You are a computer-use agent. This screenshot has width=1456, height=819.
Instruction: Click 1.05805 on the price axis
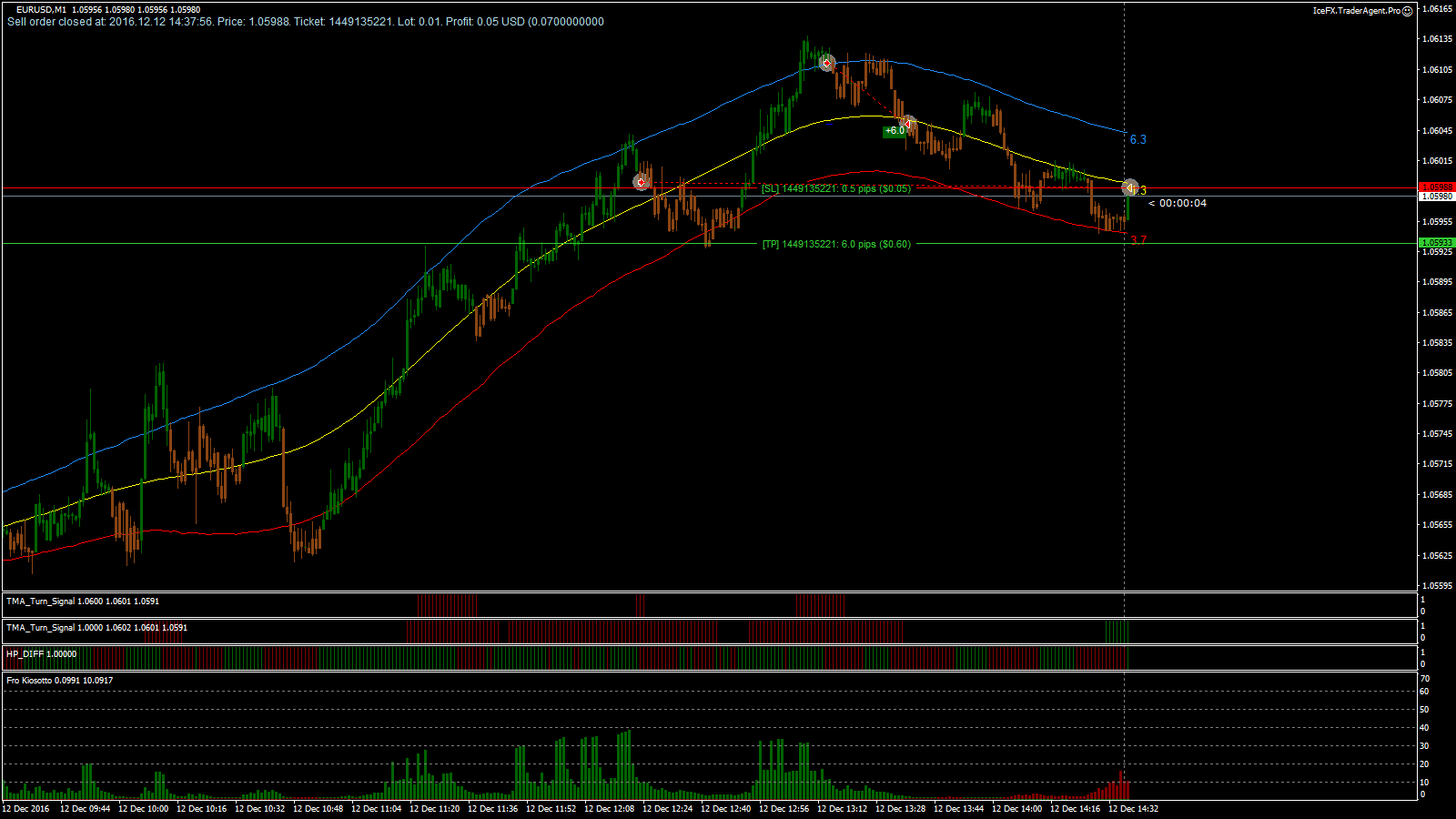(x=1438, y=373)
